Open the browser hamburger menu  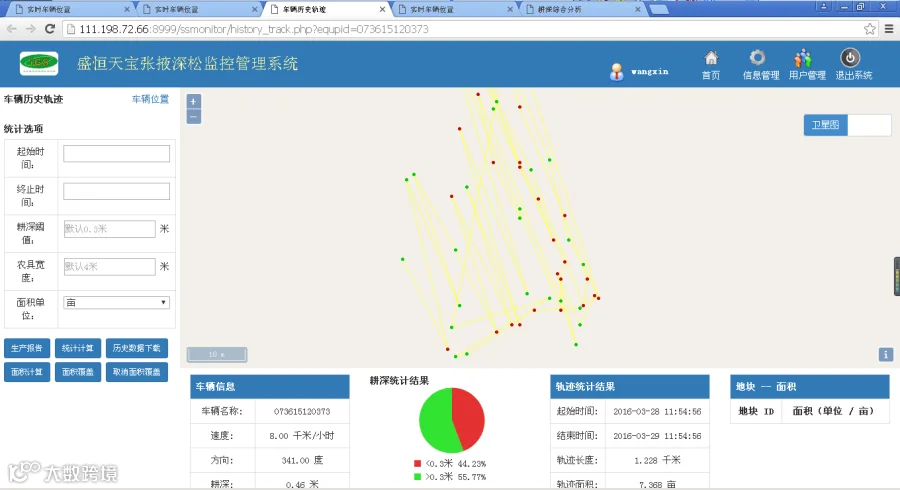(889, 29)
